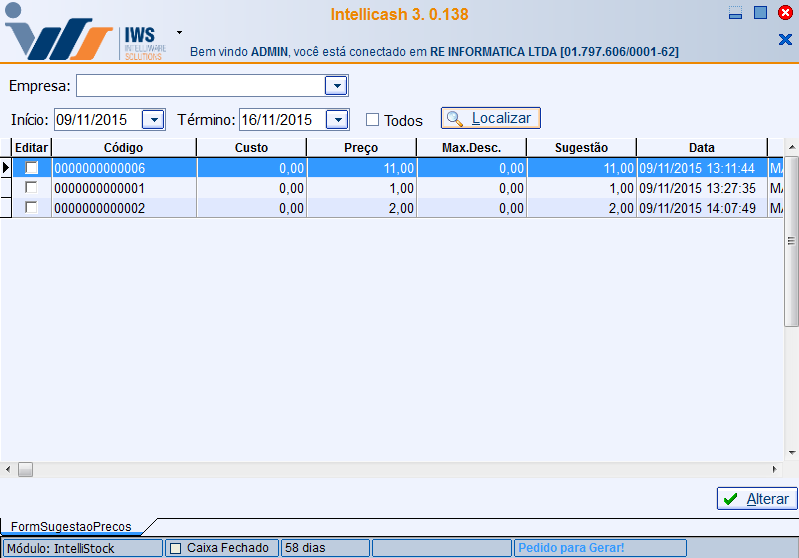This screenshot has width=799, height=558.
Task: Click the Preço value 2,00
Action: click(x=362, y=208)
